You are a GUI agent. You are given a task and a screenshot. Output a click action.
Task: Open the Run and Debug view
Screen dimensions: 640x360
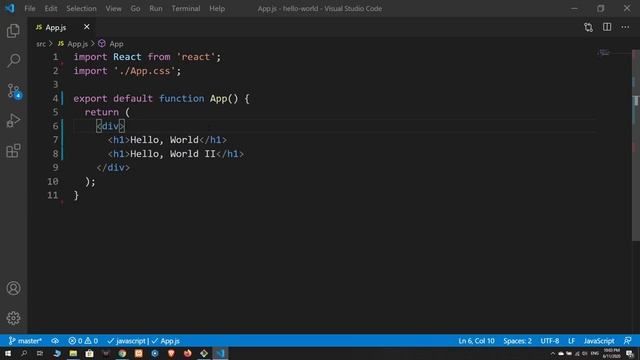coord(13,120)
